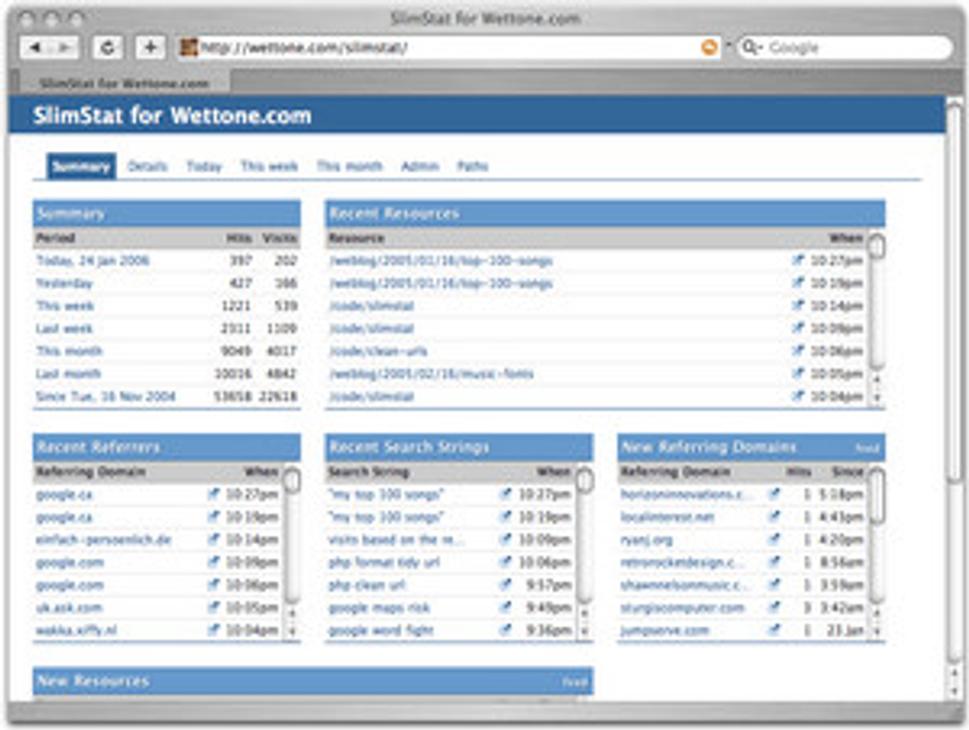Click the New Referring Domains scrollbar thumb
Image resolution: width=969 pixels, height=730 pixels.
coord(876,496)
